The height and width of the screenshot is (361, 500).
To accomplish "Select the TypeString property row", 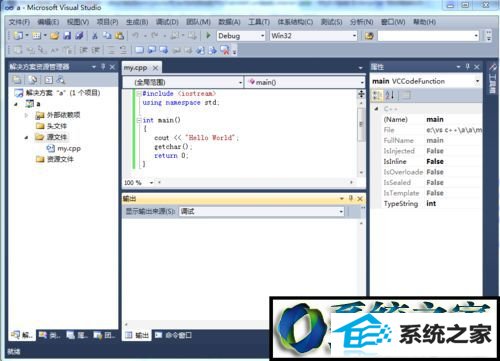I will (432, 204).
